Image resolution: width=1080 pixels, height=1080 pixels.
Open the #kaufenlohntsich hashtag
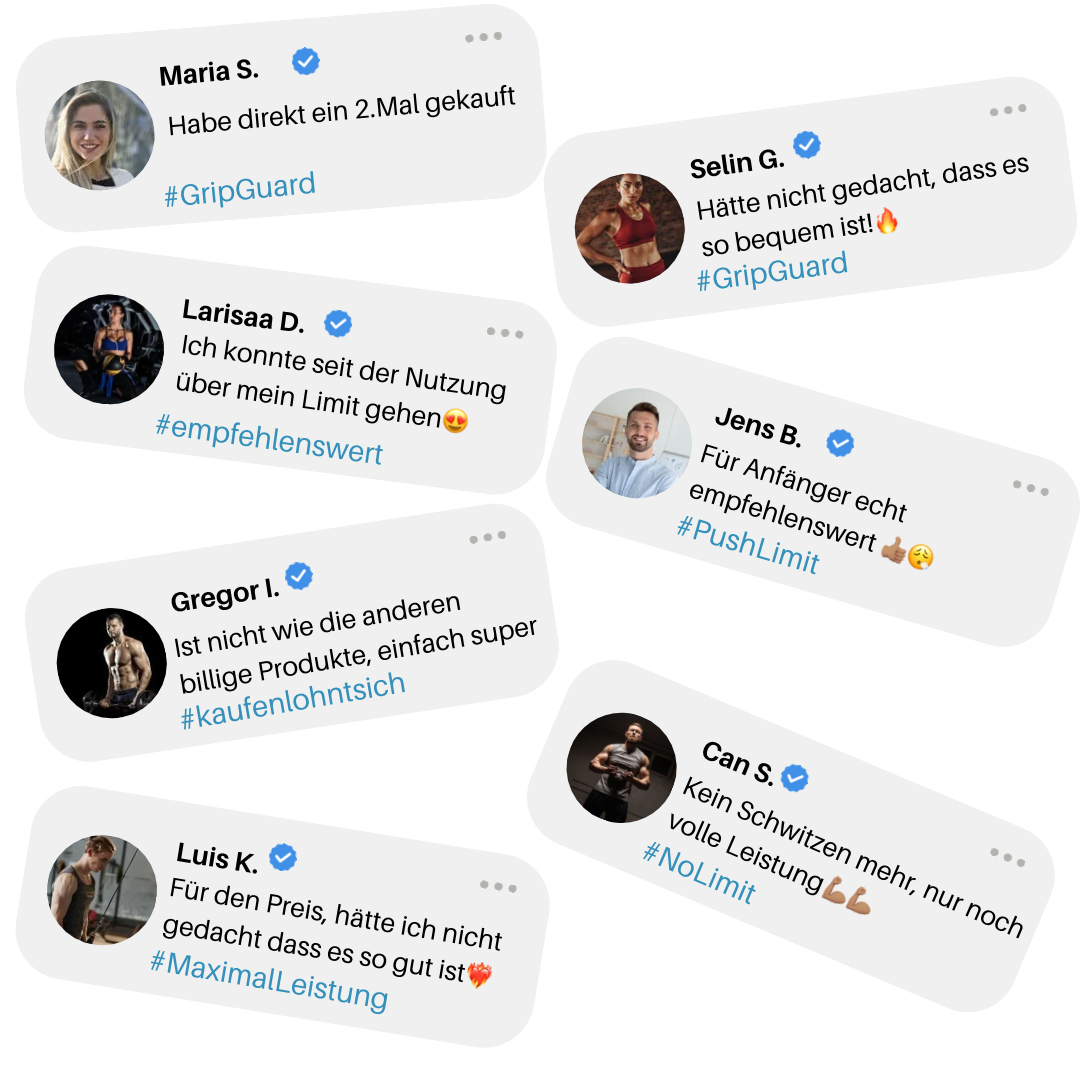(293, 700)
